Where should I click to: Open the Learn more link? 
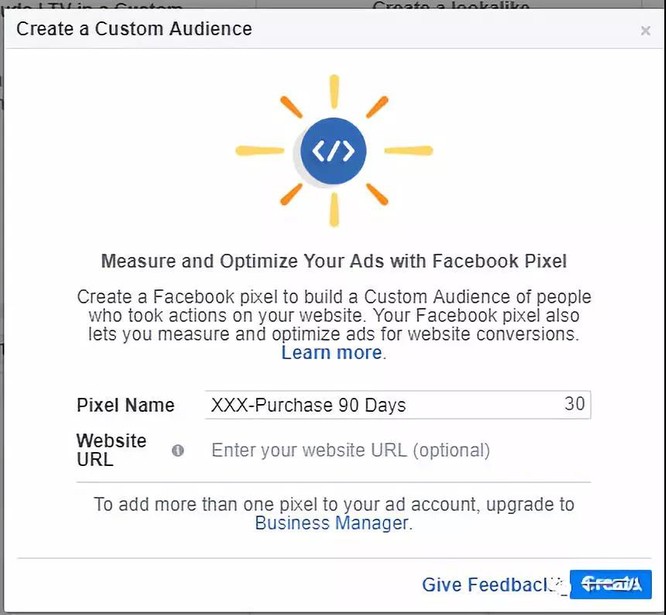click(x=332, y=353)
